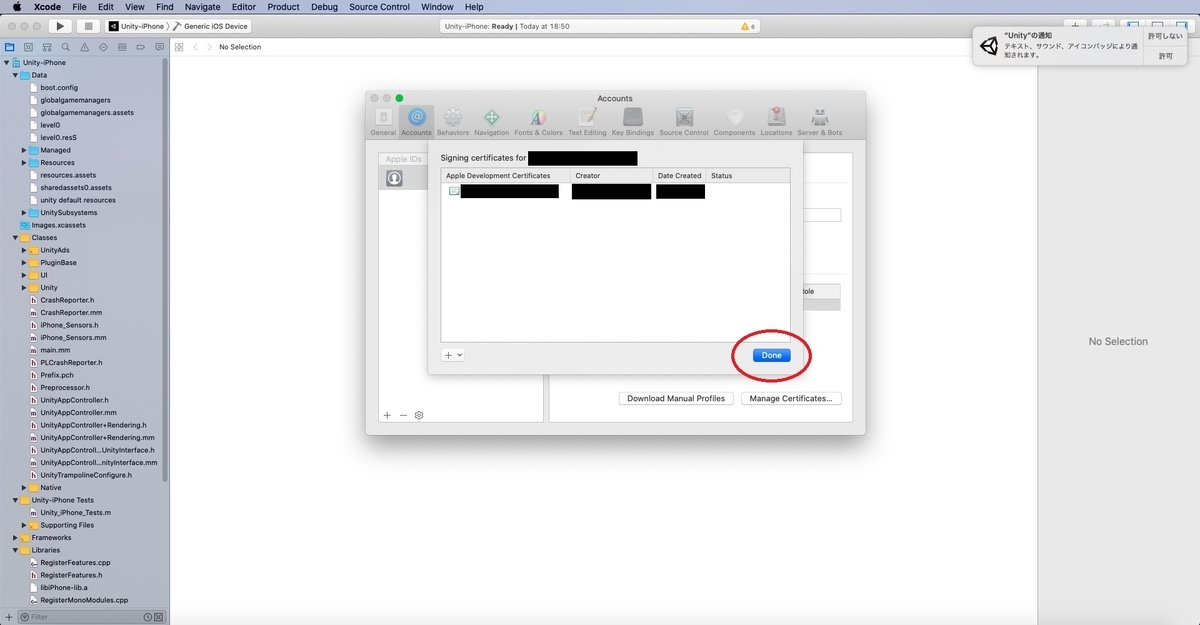Click the navigator Filter field

(90, 617)
